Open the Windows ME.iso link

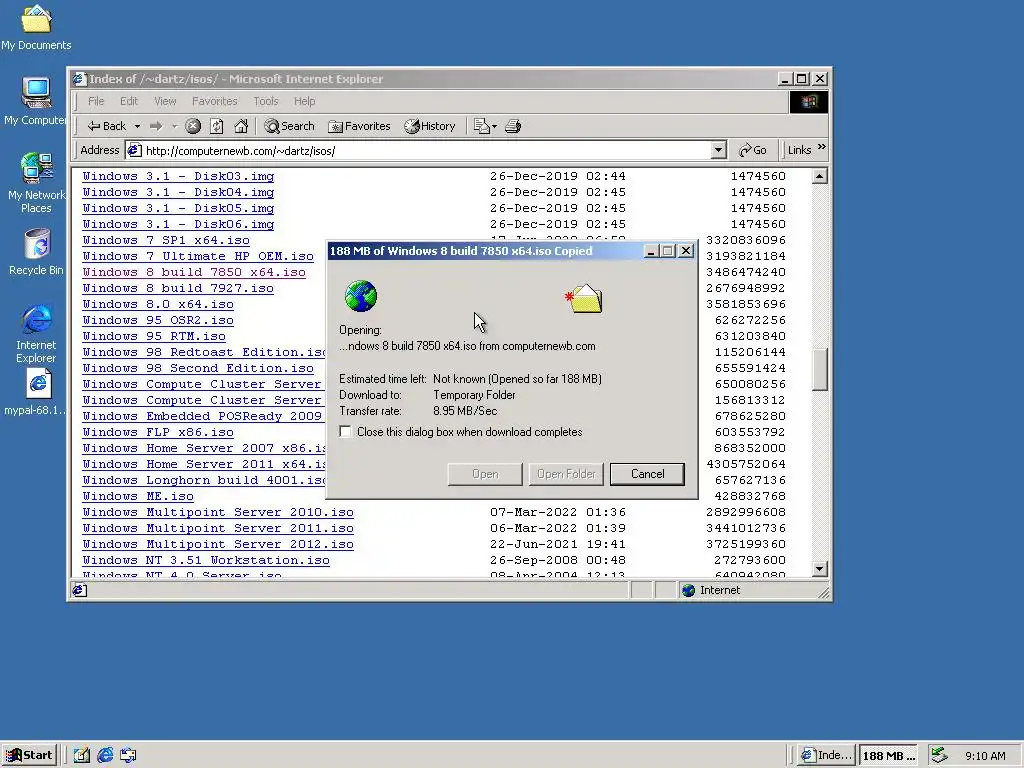point(138,496)
